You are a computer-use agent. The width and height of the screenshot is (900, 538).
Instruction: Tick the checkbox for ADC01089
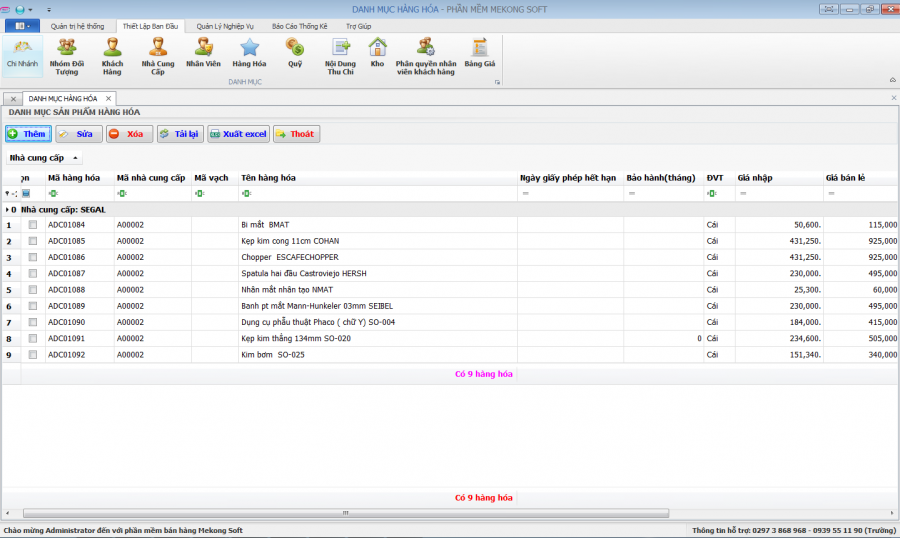click(33, 306)
